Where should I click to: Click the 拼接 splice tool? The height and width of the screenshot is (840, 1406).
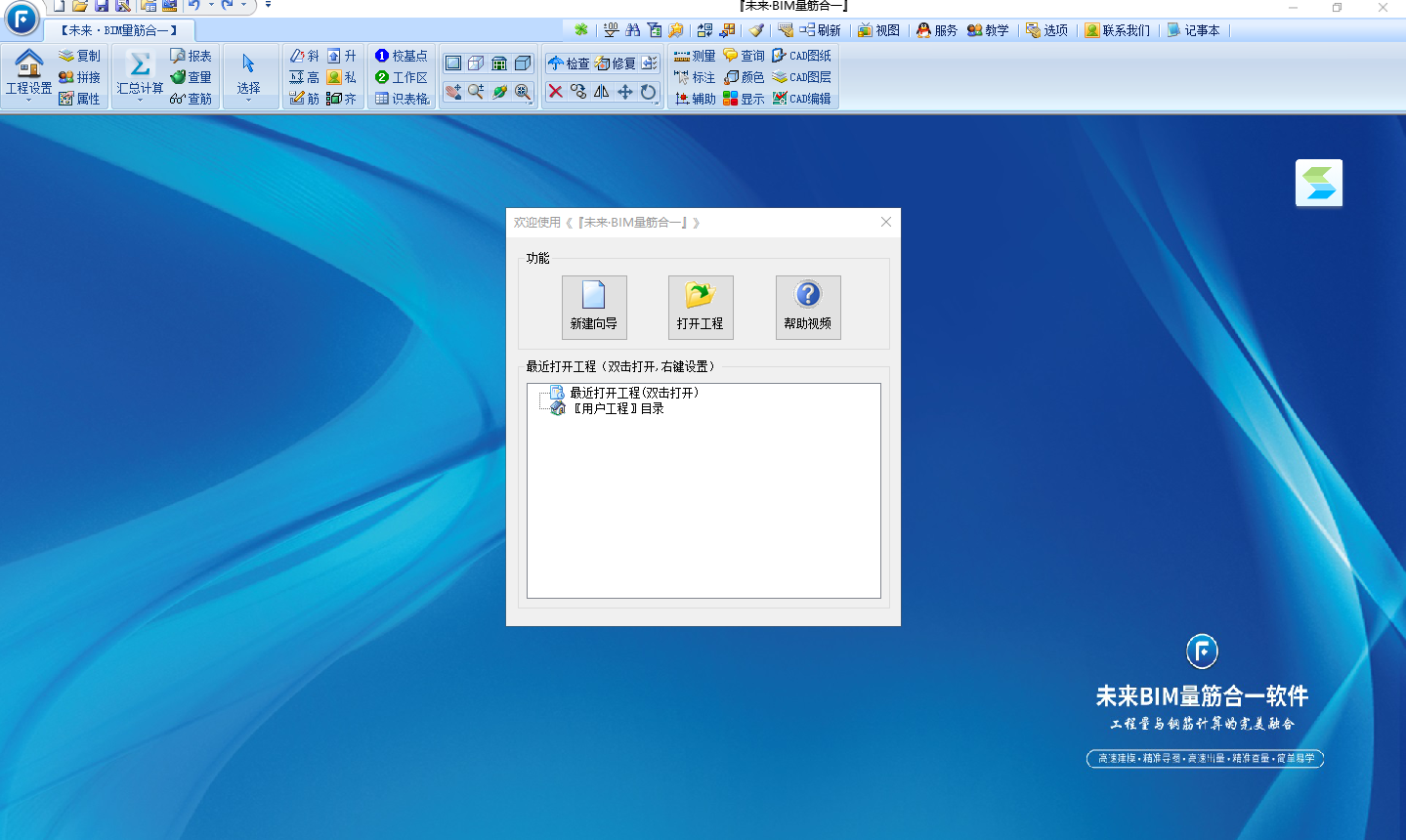click(79, 77)
